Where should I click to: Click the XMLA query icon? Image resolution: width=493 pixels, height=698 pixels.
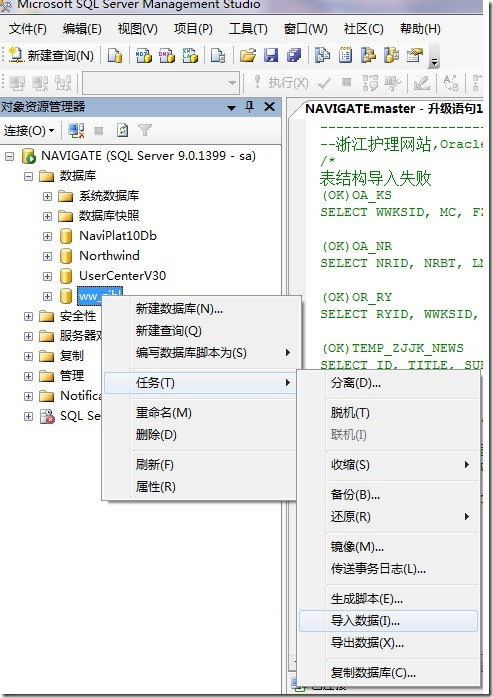(190, 56)
